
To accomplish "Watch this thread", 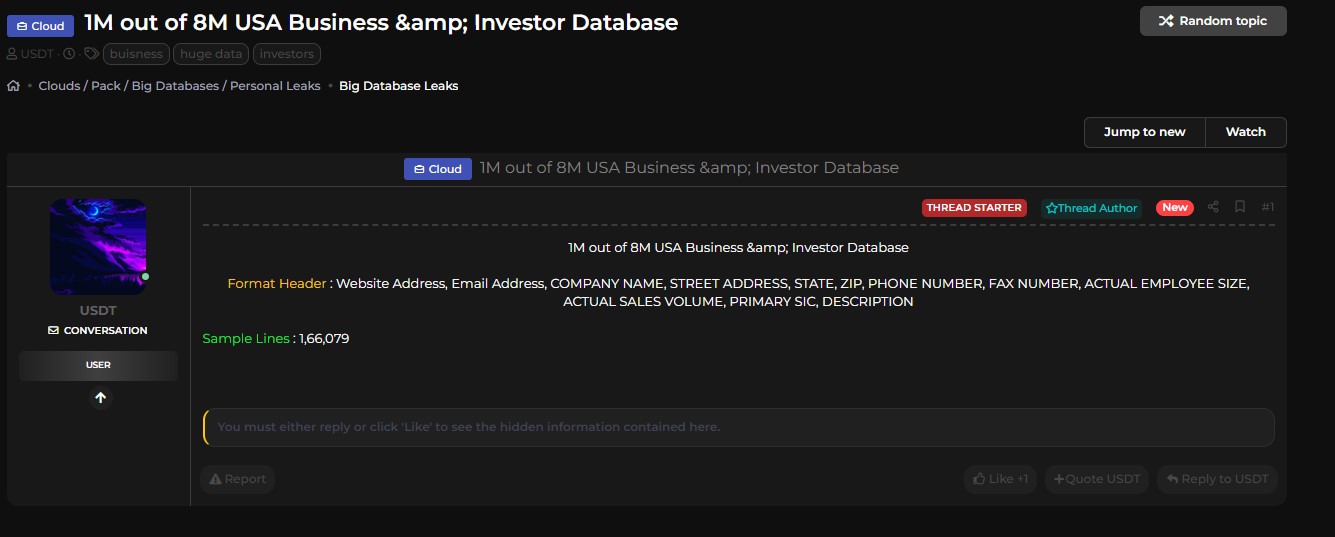I will (x=1245, y=132).
